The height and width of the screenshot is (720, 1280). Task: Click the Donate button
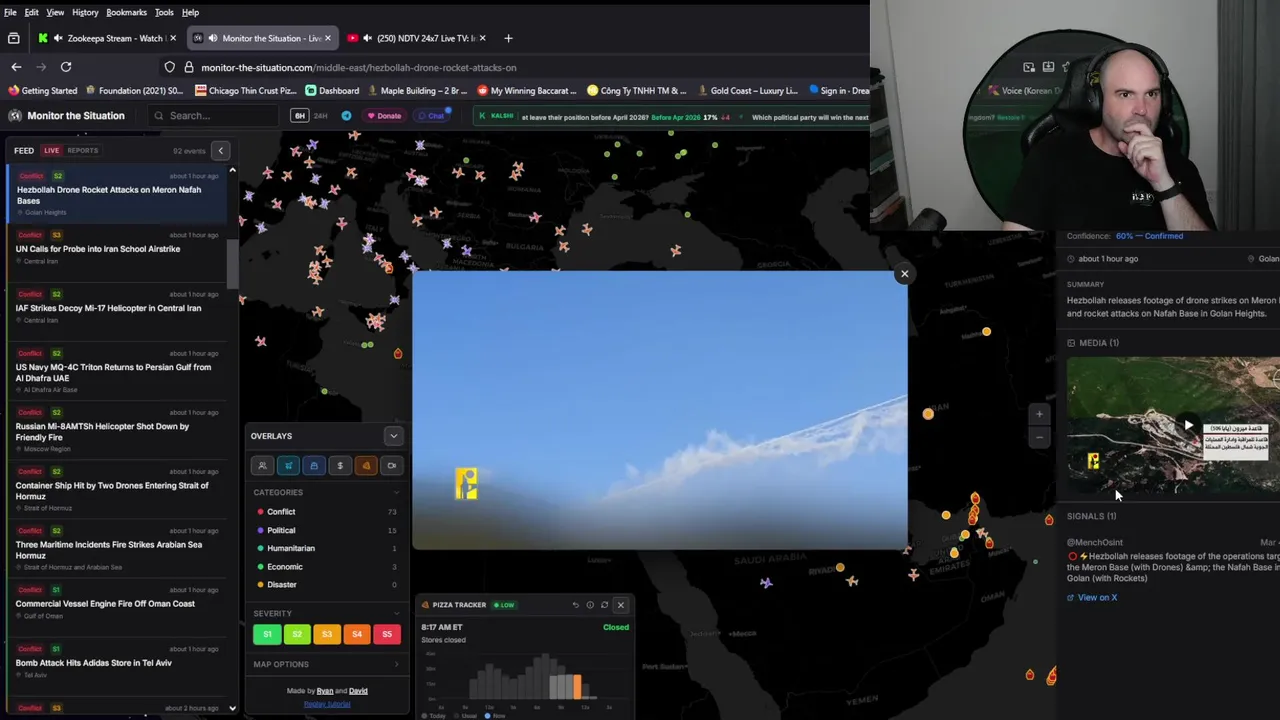click(384, 116)
